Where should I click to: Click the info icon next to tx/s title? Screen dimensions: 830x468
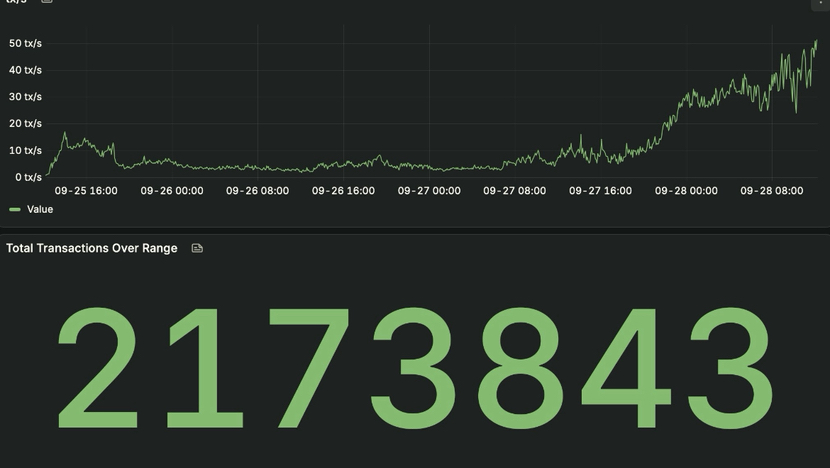(46, 2)
